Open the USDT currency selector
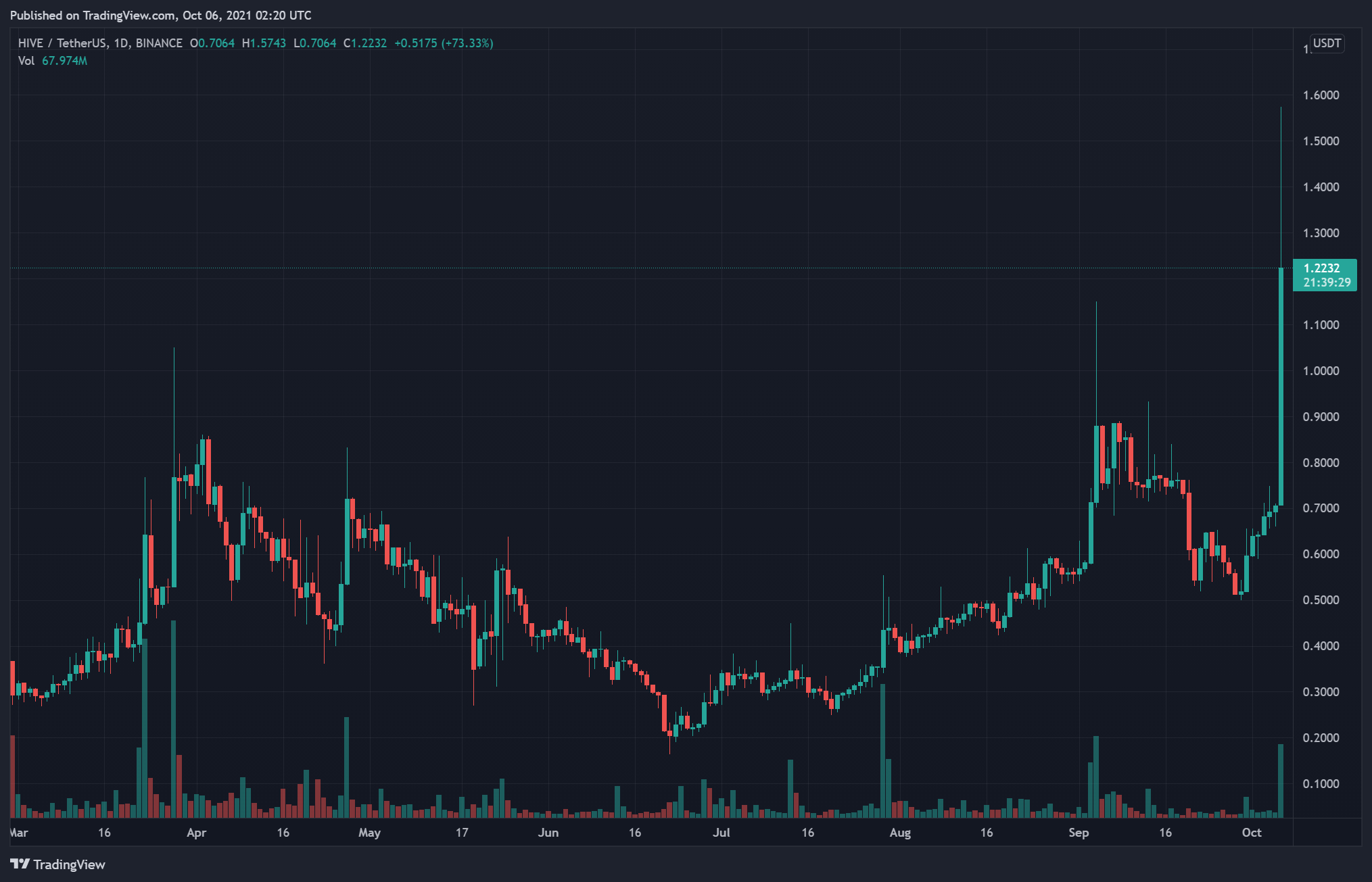The width and height of the screenshot is (1372, 882). click(x=1326, y=43)
